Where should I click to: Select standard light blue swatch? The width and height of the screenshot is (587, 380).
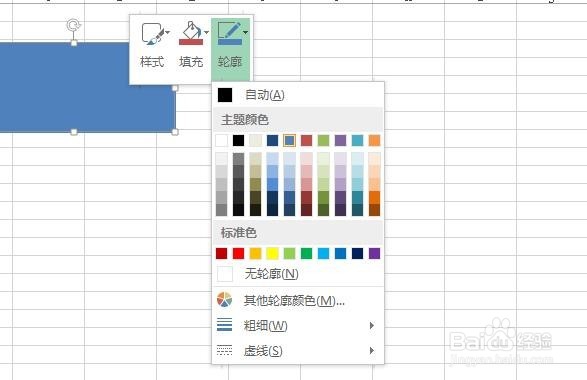[323, 253]
